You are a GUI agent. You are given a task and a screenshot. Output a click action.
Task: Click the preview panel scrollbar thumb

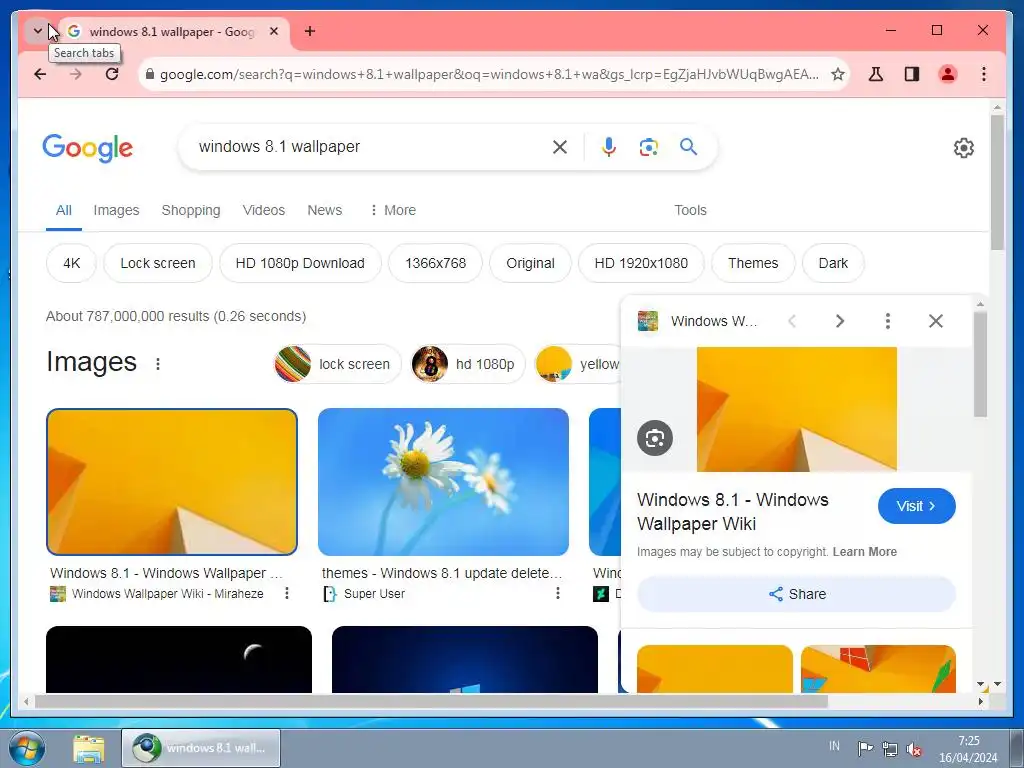pyautogui.click(x=980, y=364)
